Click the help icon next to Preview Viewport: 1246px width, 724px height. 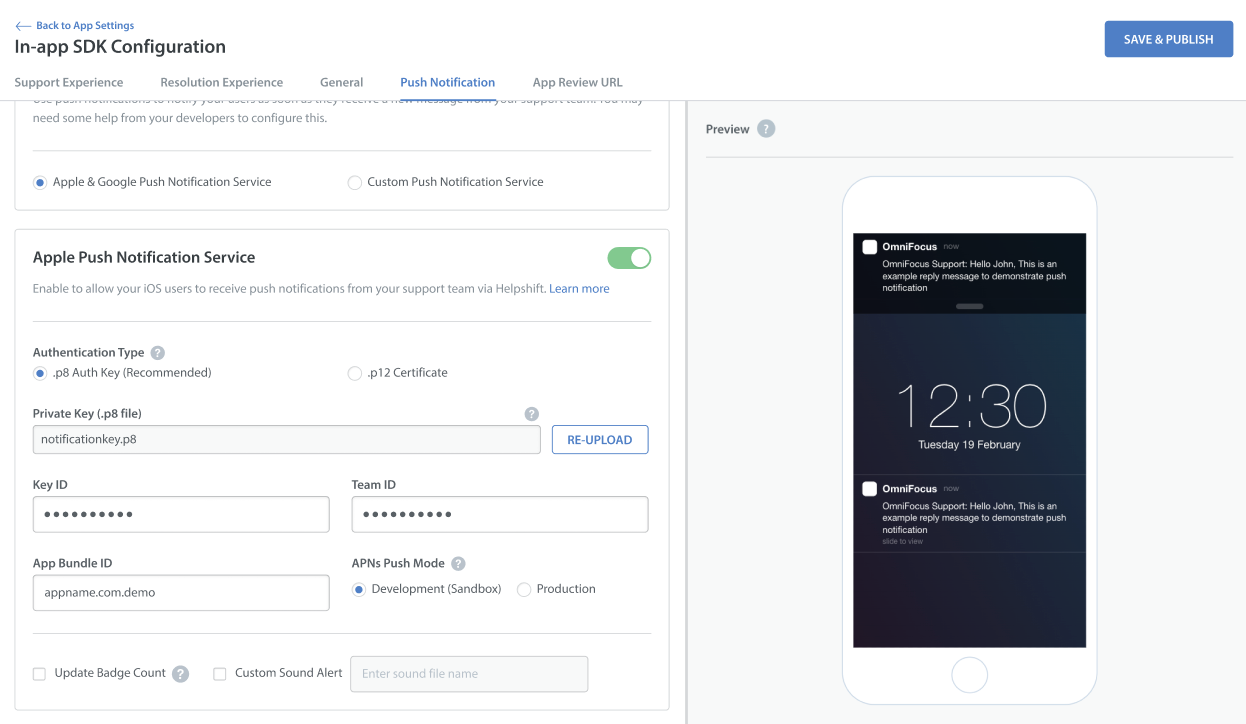766,129
